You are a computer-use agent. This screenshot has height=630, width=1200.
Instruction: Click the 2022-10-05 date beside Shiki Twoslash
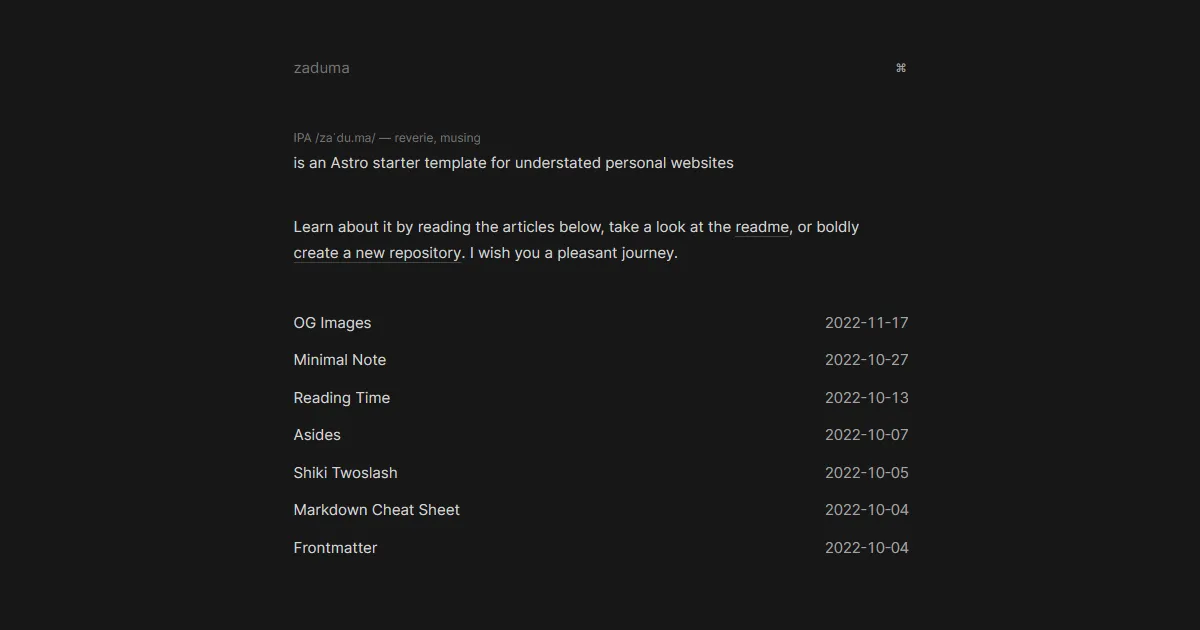tap(866, 473)
